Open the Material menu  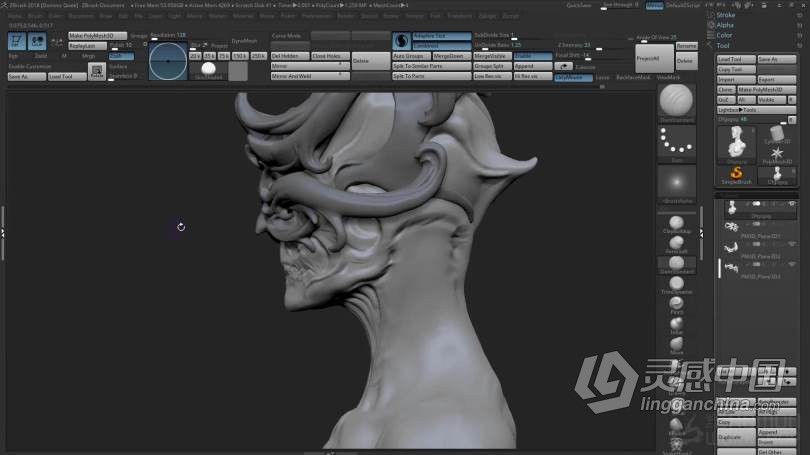243,16
